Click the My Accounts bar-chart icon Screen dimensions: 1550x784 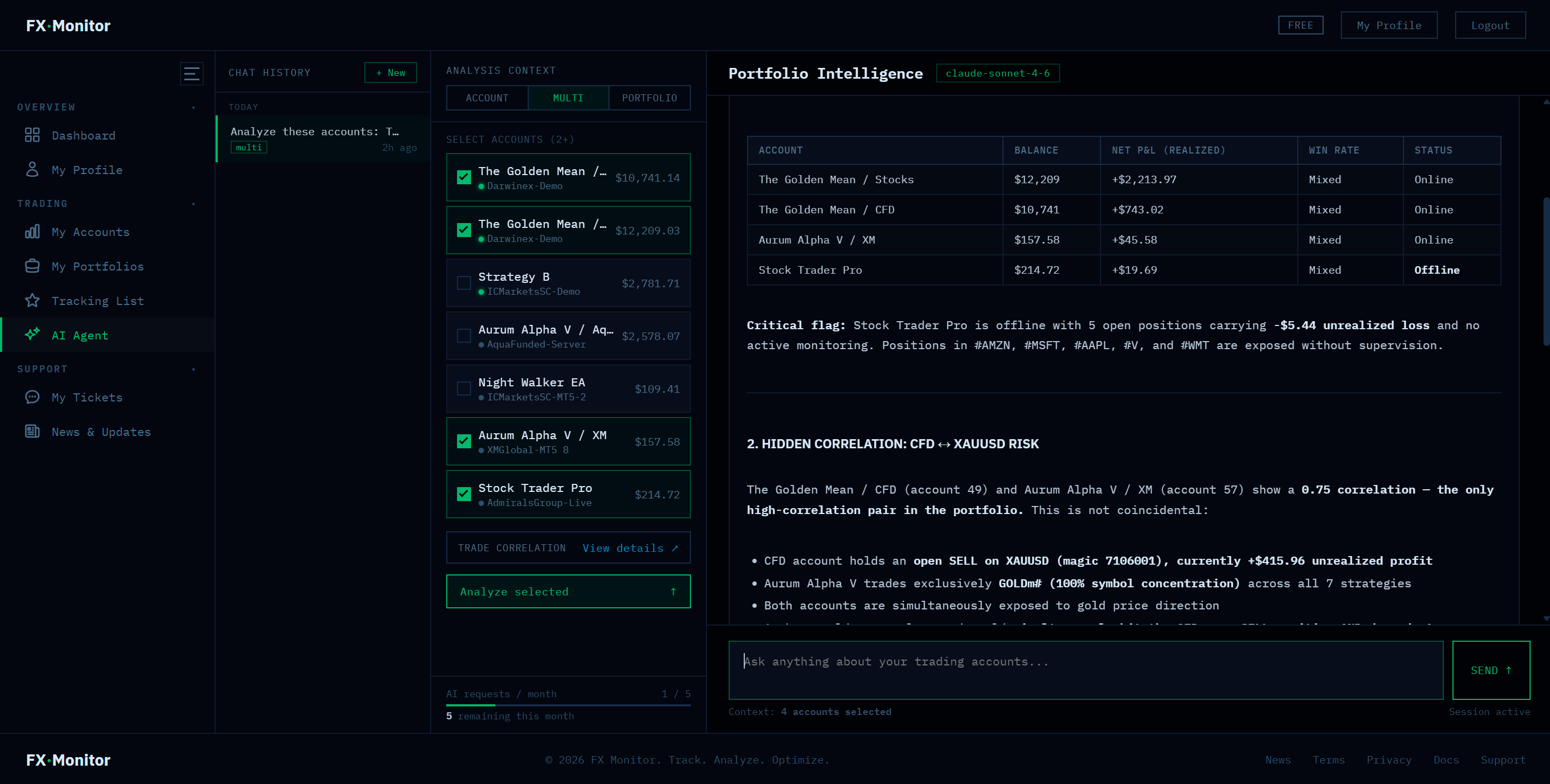(x=32, y=232)
